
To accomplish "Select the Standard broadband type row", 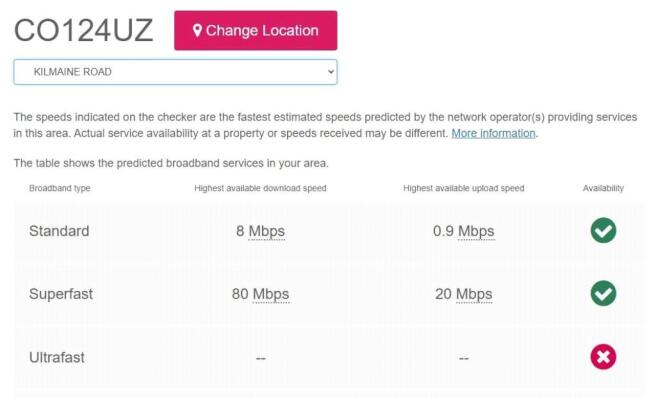I will [x=329, y=231].
